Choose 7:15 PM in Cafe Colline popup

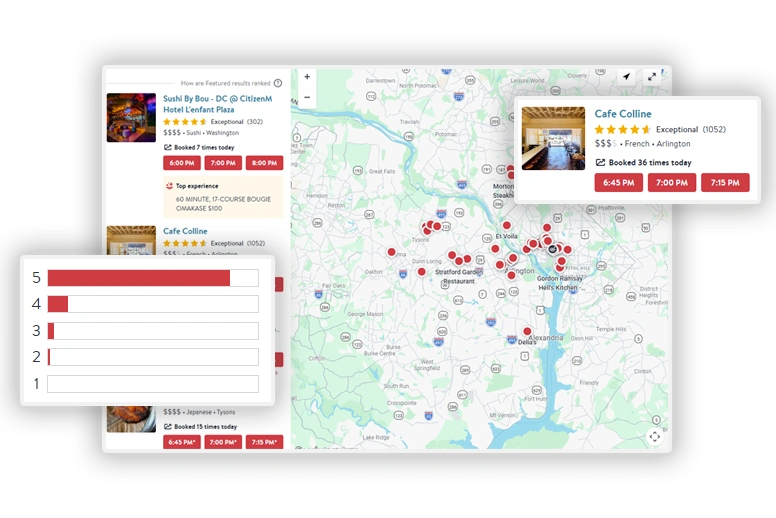click(x=725, y=183)
